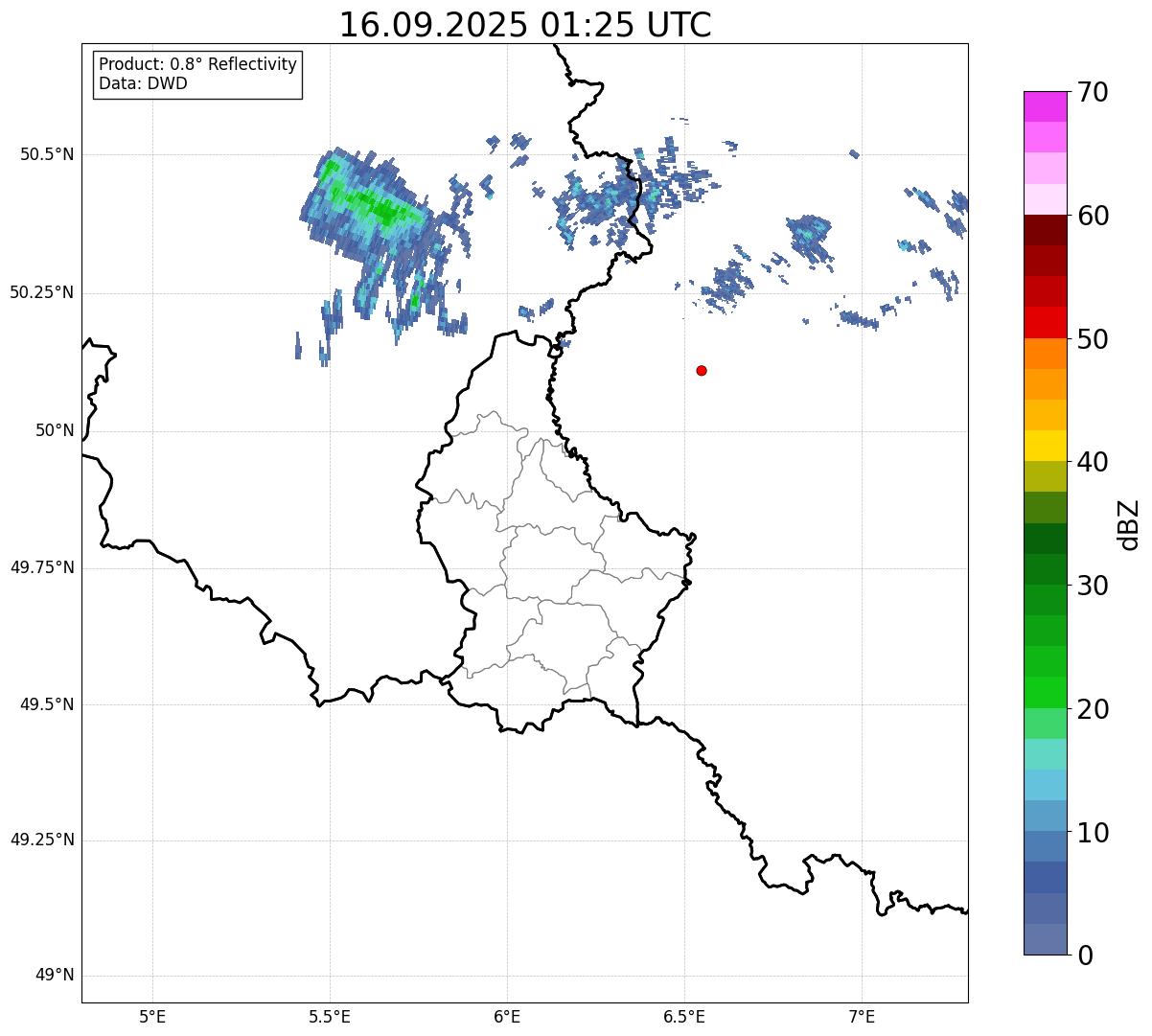This screenshot has height=1036, width=1152.
Task: Click the 7°E longitude label
Action: pyautogui.click(x=863, y=1017)
